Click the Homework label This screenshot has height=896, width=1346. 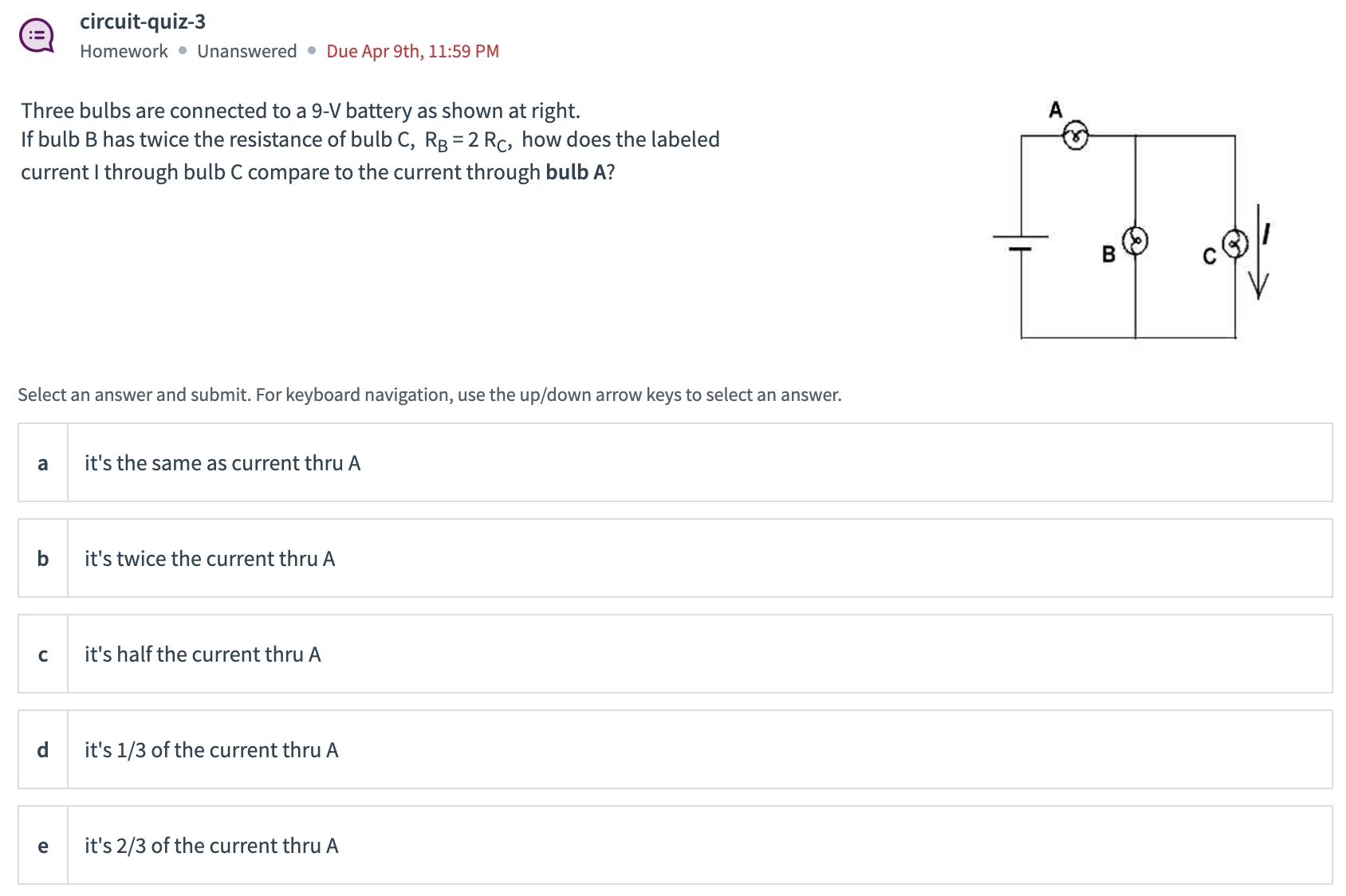pos(122,51)
